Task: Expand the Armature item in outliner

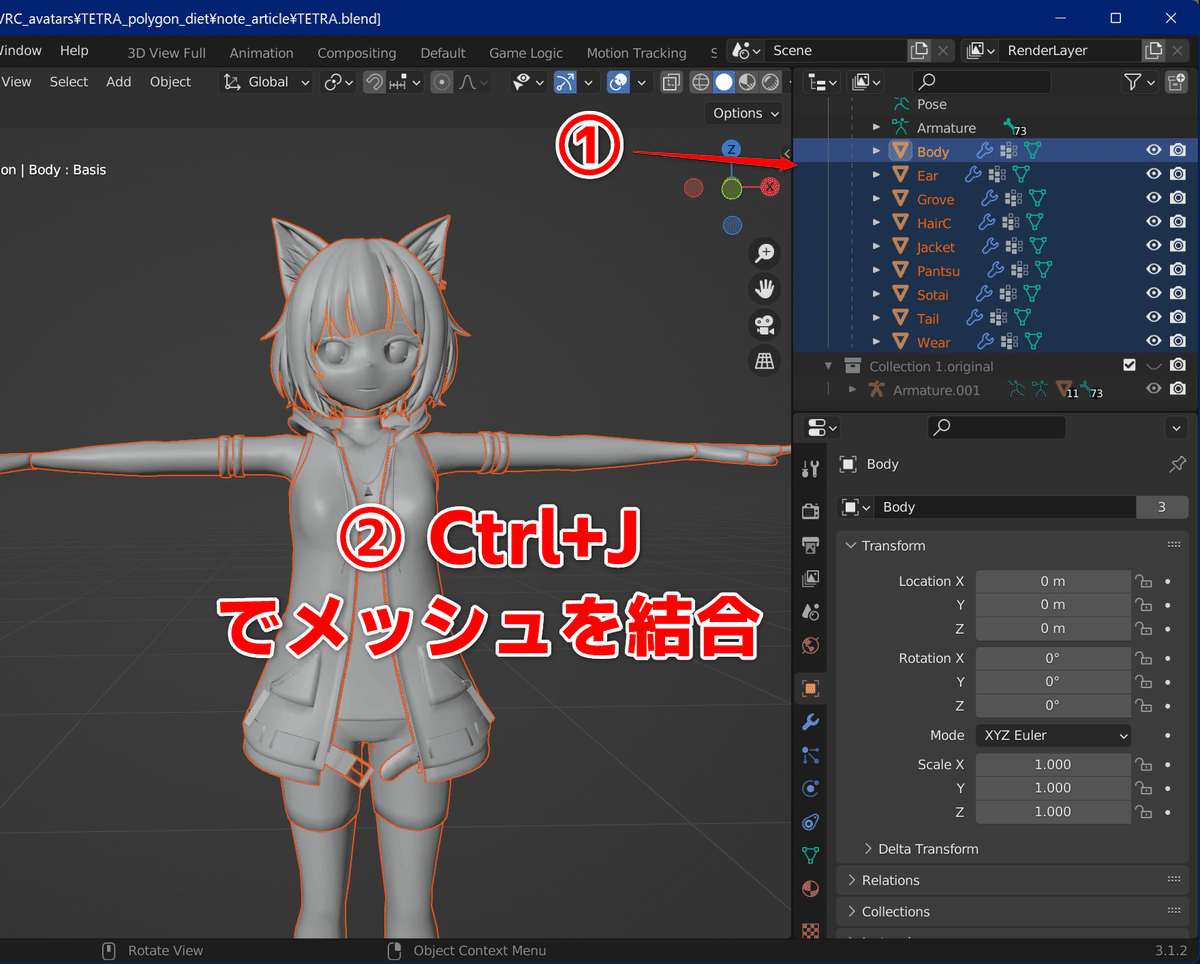Action: pos(876,128)
